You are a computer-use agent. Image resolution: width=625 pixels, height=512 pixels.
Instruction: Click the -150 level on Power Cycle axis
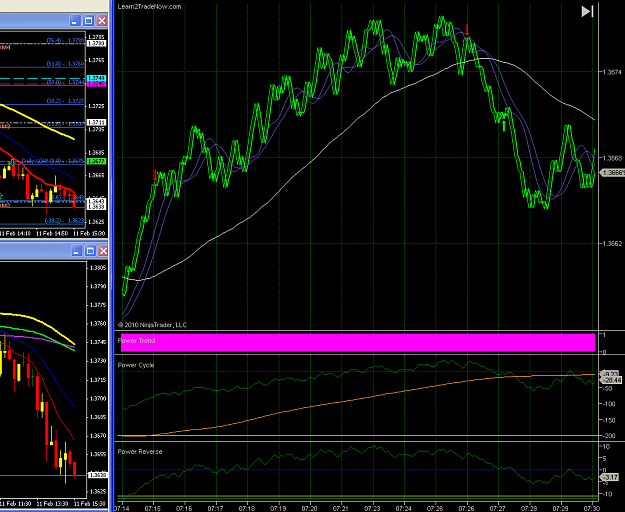(x=610, y=420)
